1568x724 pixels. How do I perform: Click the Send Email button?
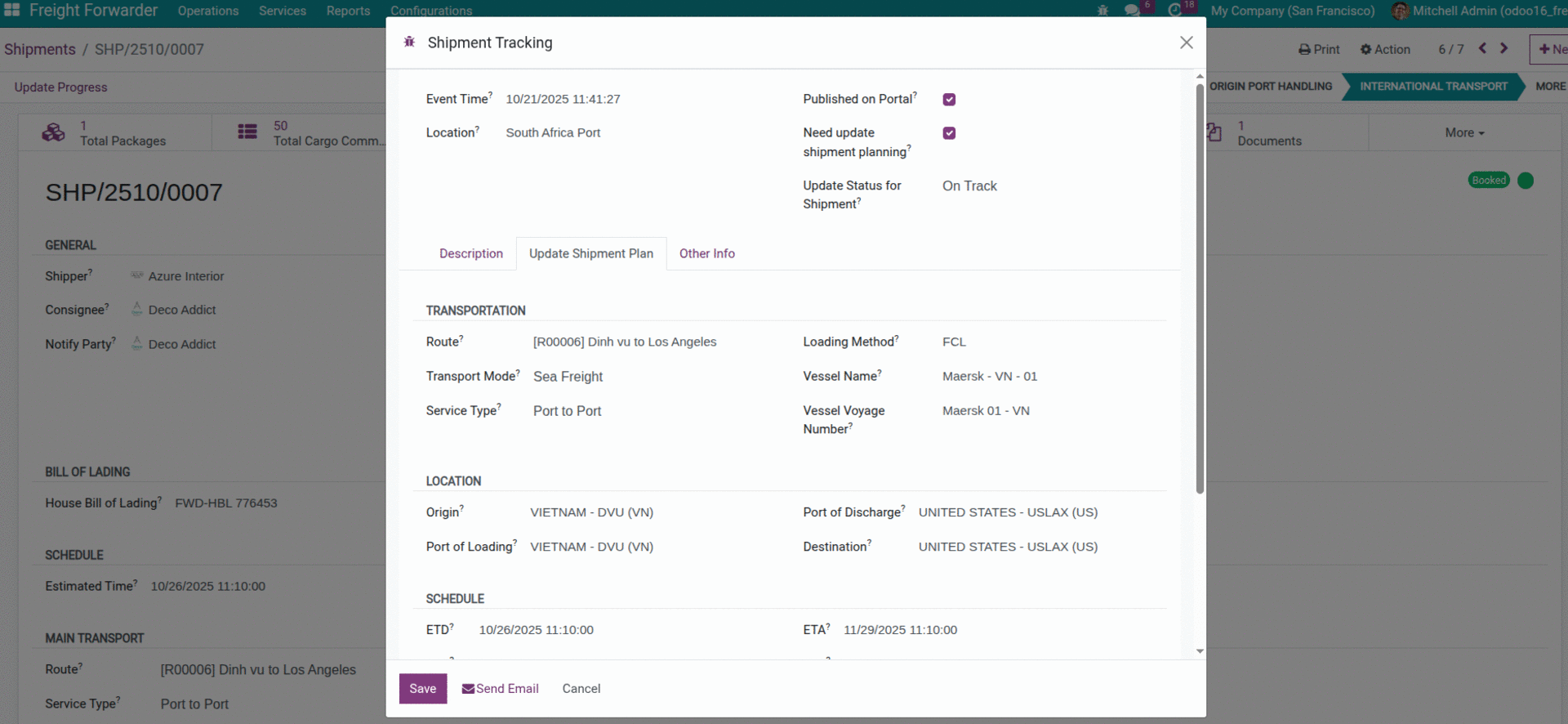[x=500, y=689]
